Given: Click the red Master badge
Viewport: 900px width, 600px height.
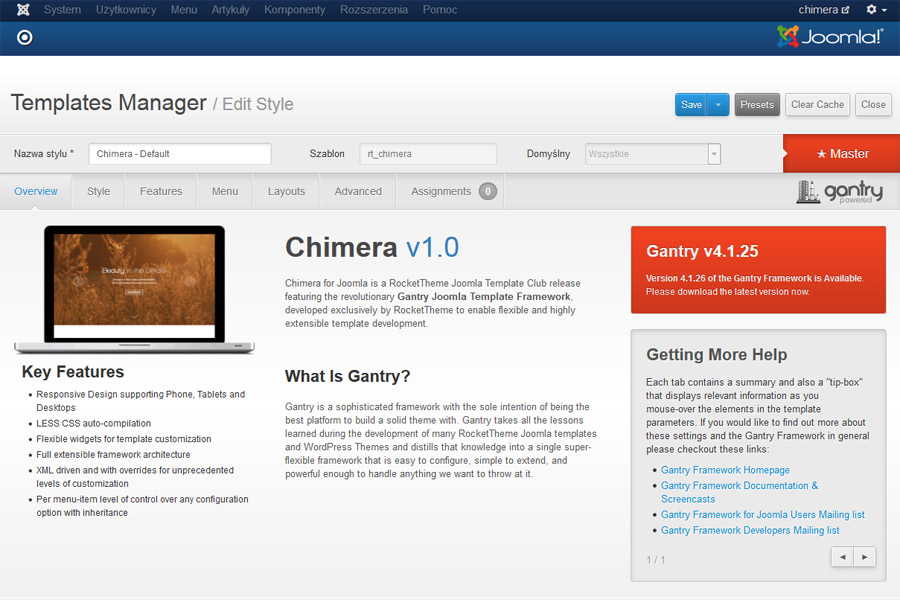Looking at the screenshot, I should pos(842,154).
